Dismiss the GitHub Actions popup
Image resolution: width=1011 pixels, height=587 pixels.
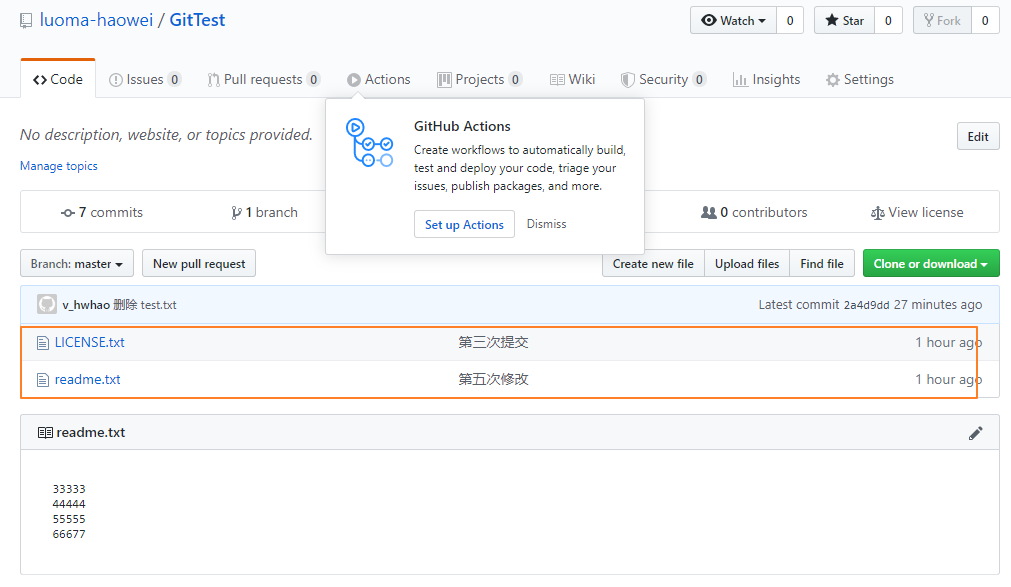pos(546,224)
